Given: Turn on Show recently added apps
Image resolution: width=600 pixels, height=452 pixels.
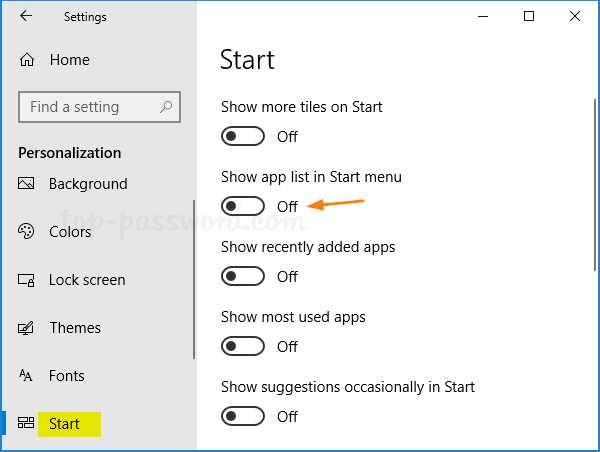Looking at the screenshot, I should [x=244, y=276].
